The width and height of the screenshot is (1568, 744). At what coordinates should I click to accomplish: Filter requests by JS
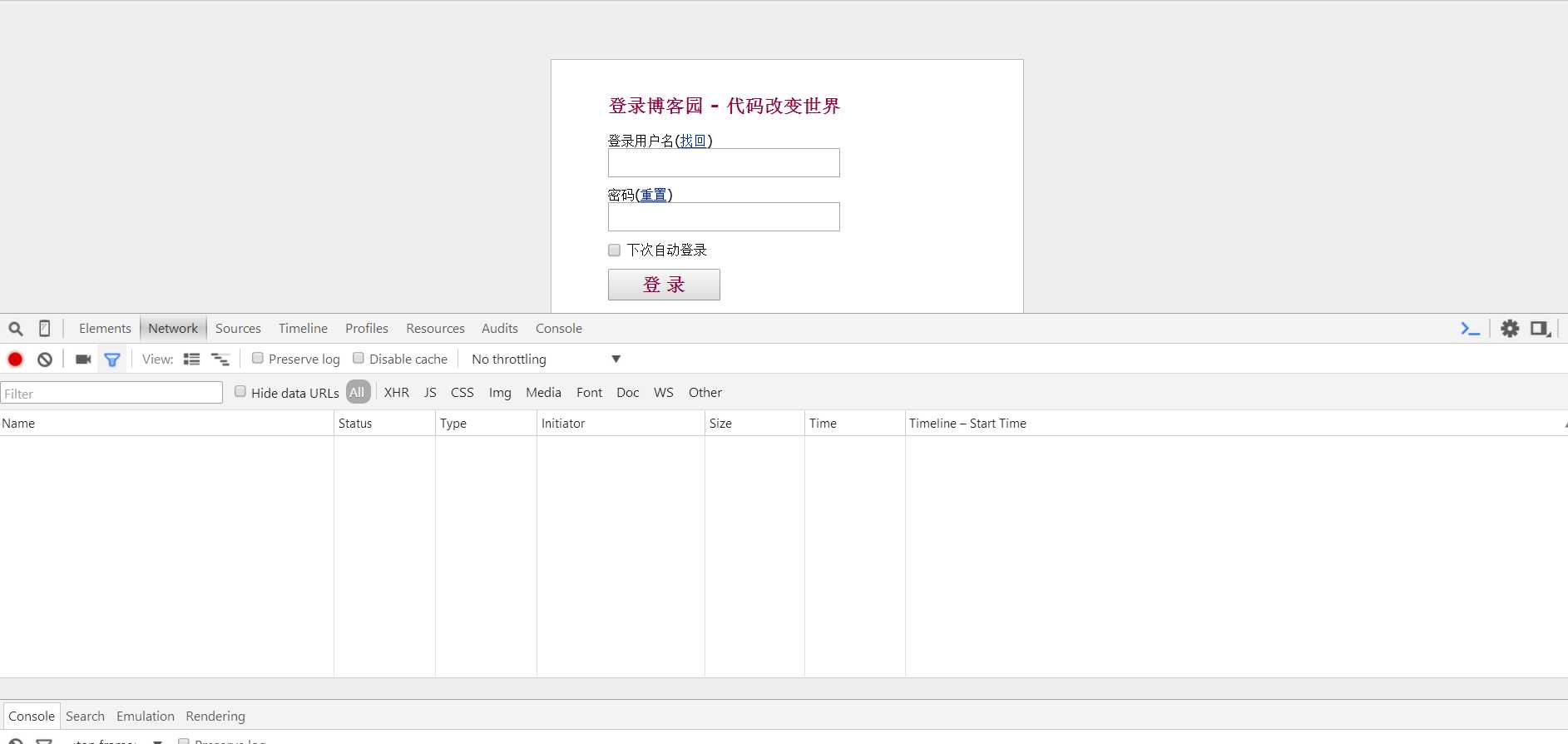click(430, 393)
